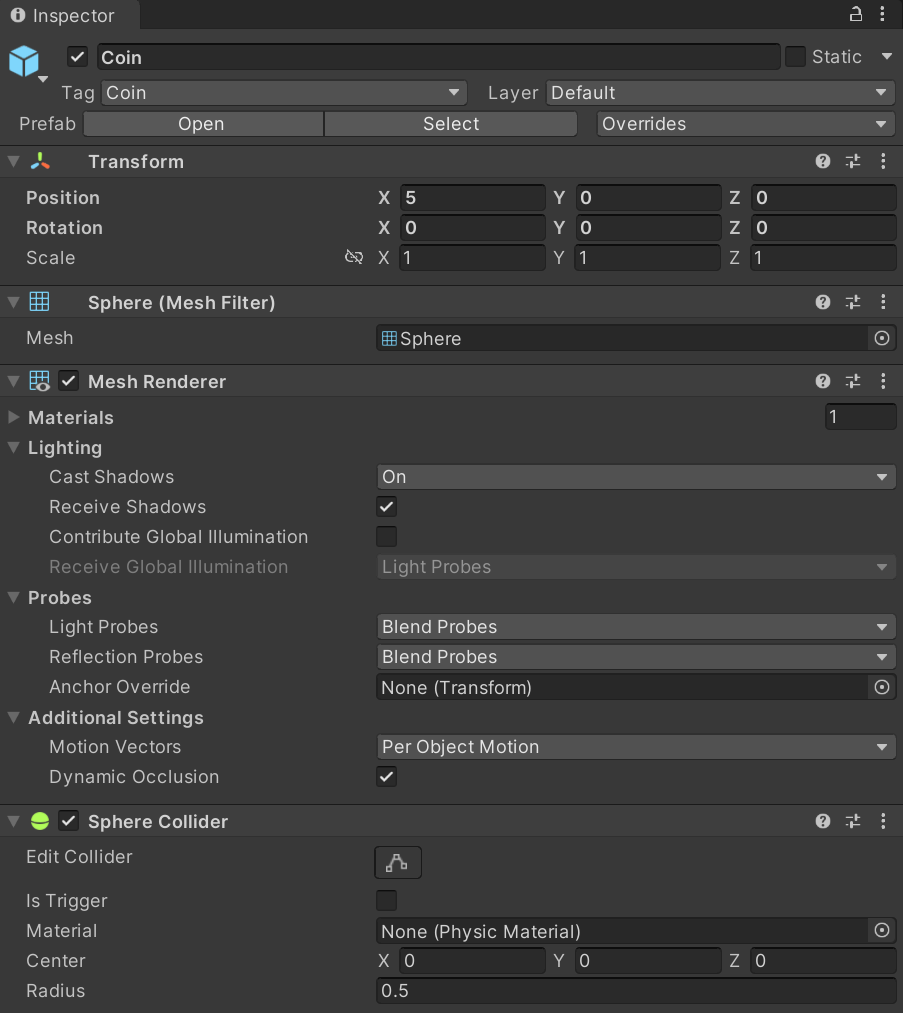The image size is (903, 1013).
Task: Open the Mesh object picker for Sphere
Action: [881, 338]
